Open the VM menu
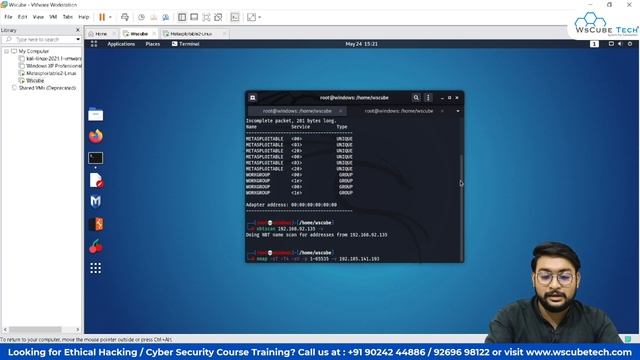Image resolution: width=640 pixels, height=360 pixels. (53, 17)
